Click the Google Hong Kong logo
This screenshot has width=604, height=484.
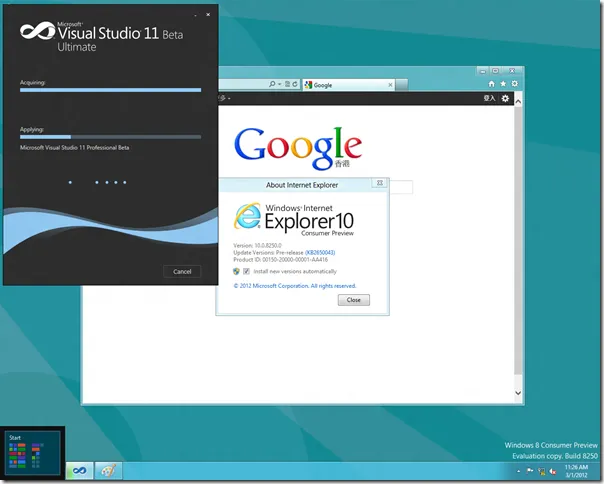[x=298, y=148]
